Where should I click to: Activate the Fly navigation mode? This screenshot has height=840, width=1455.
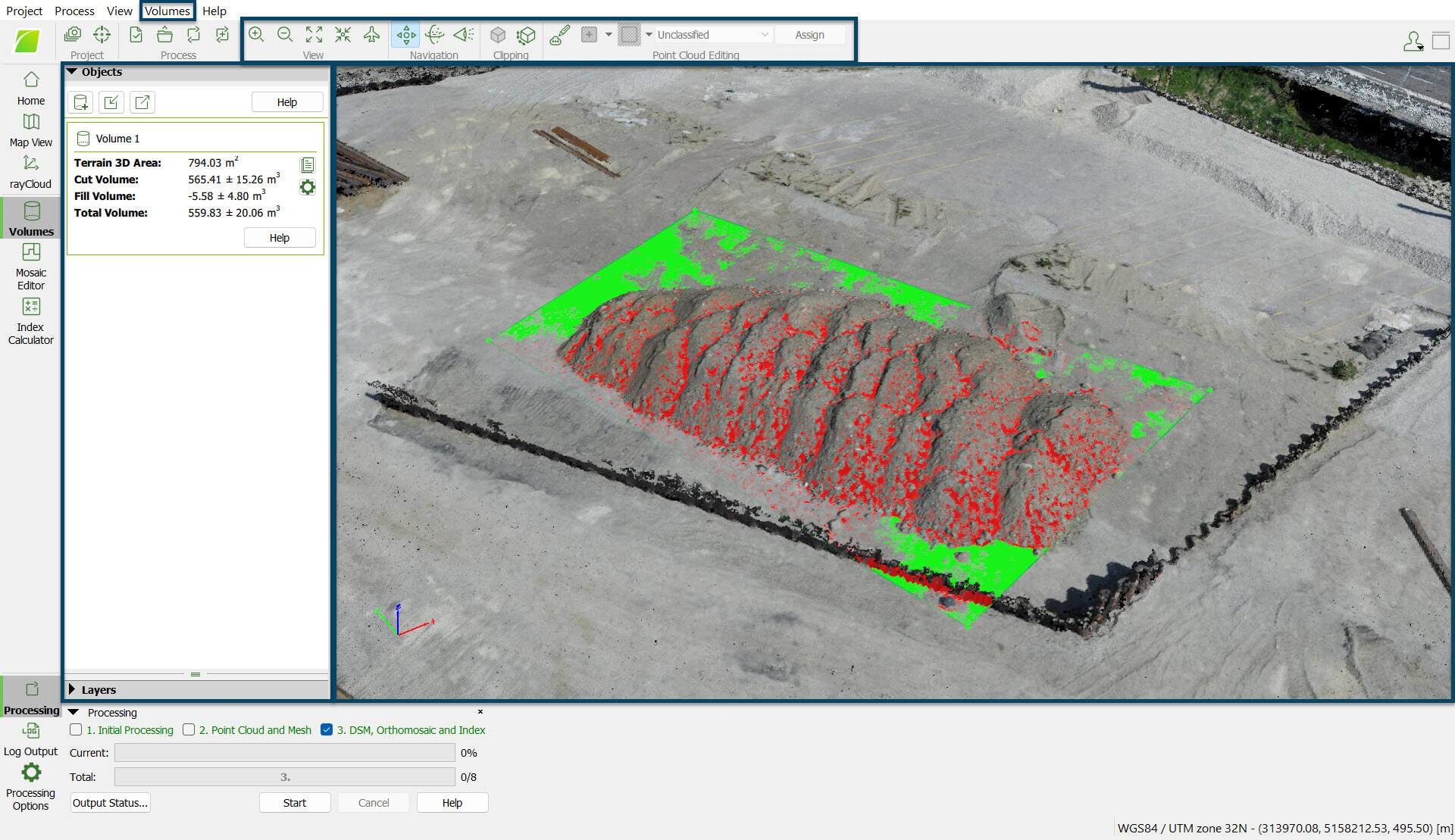click(x=371, y=34)
